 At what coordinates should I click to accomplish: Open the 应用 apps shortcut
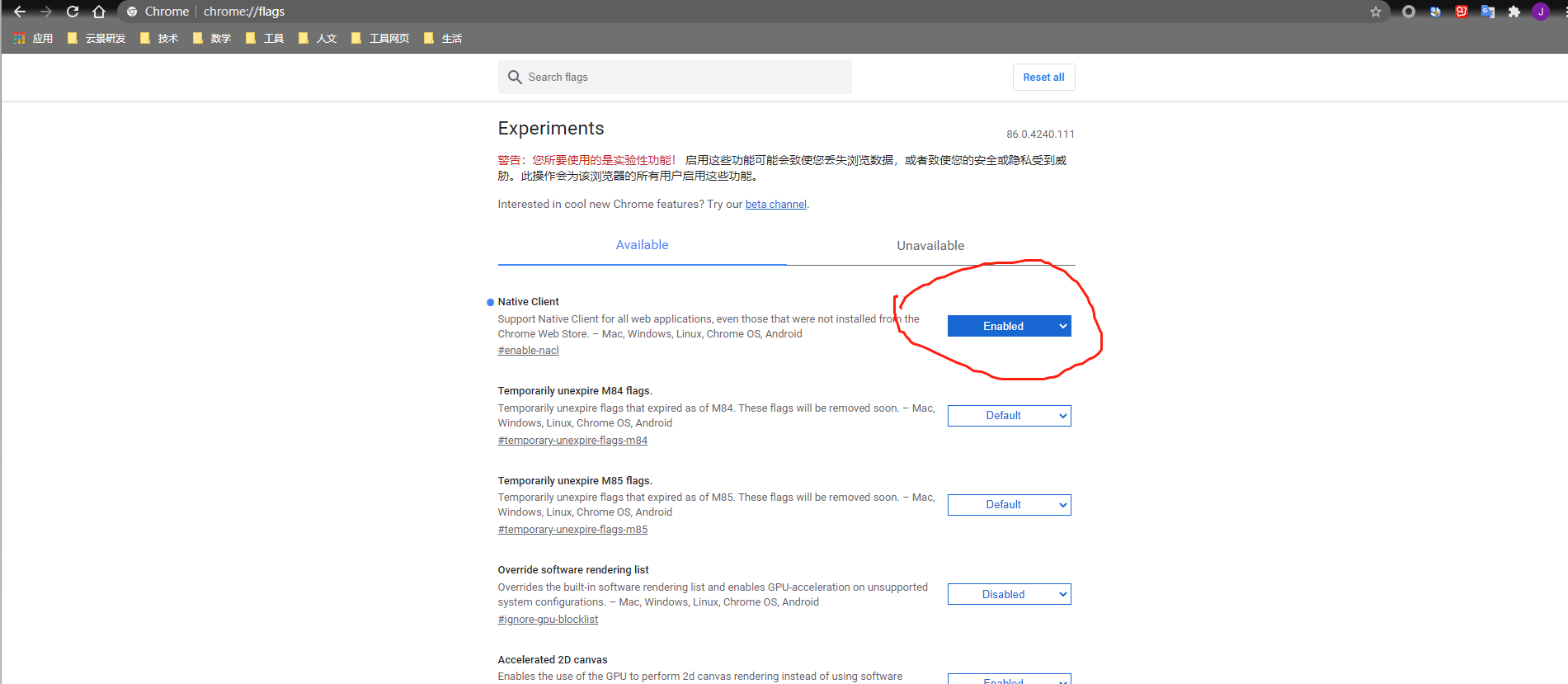pyautogui.click(x=33, y=38)
